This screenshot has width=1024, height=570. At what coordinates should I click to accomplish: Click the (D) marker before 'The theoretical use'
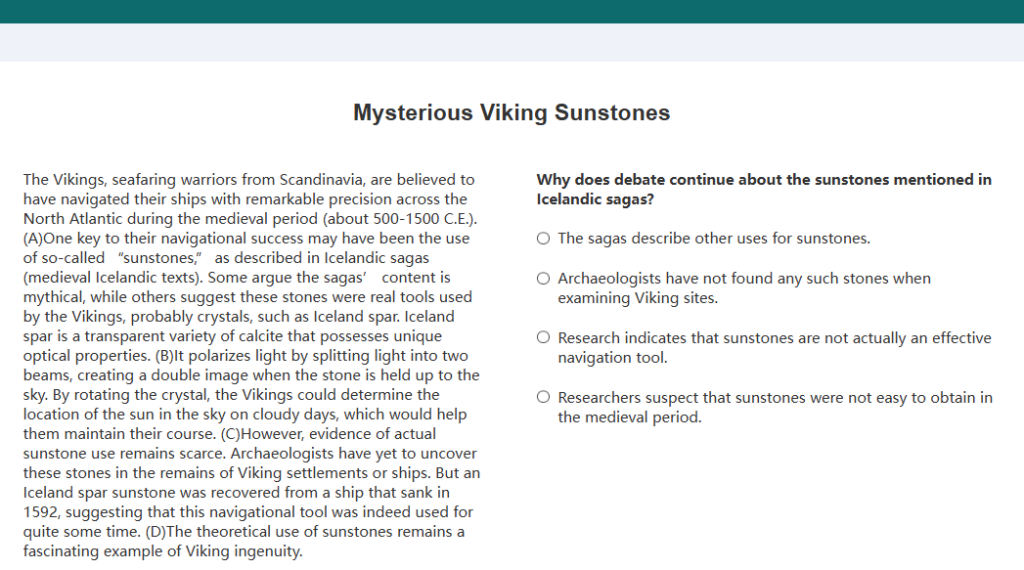(x=155, y=532)
